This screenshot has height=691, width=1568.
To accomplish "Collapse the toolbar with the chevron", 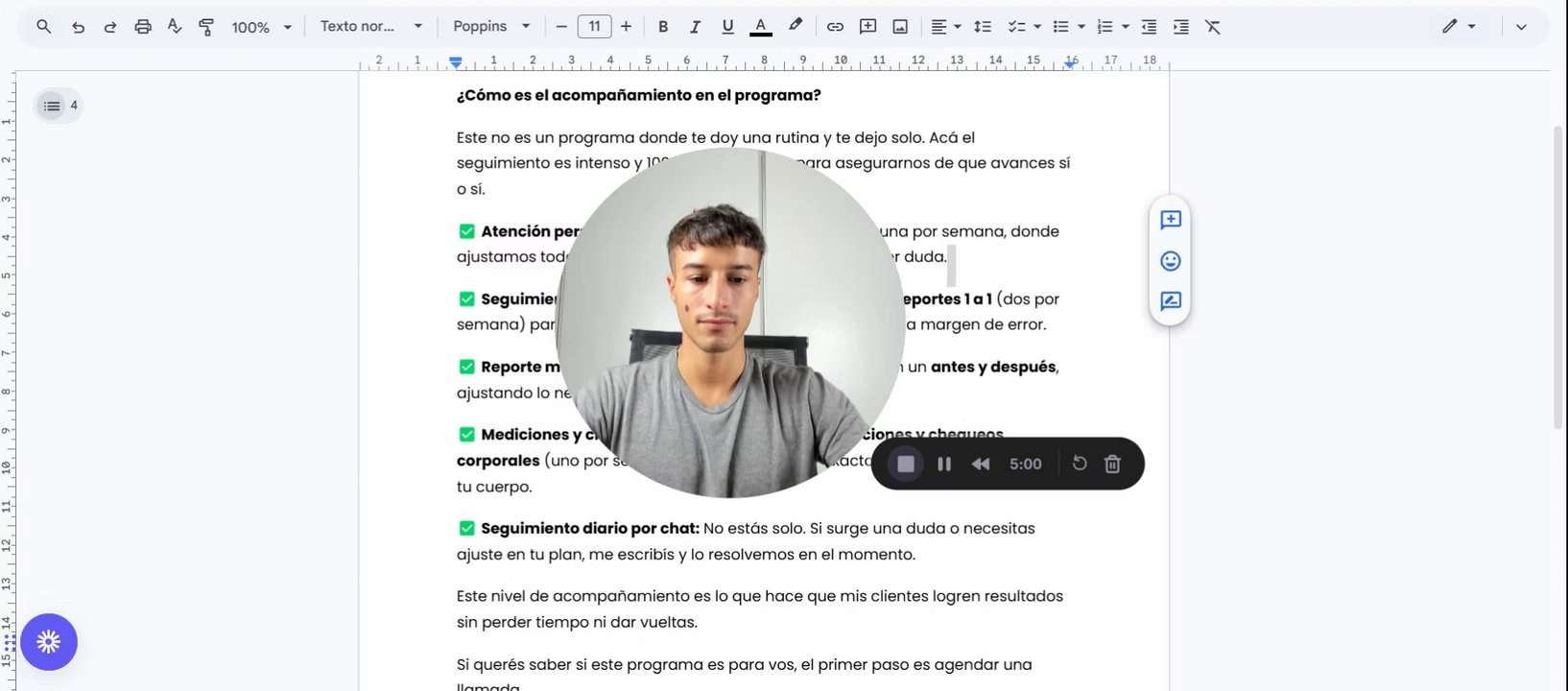I will point(1521,27).
